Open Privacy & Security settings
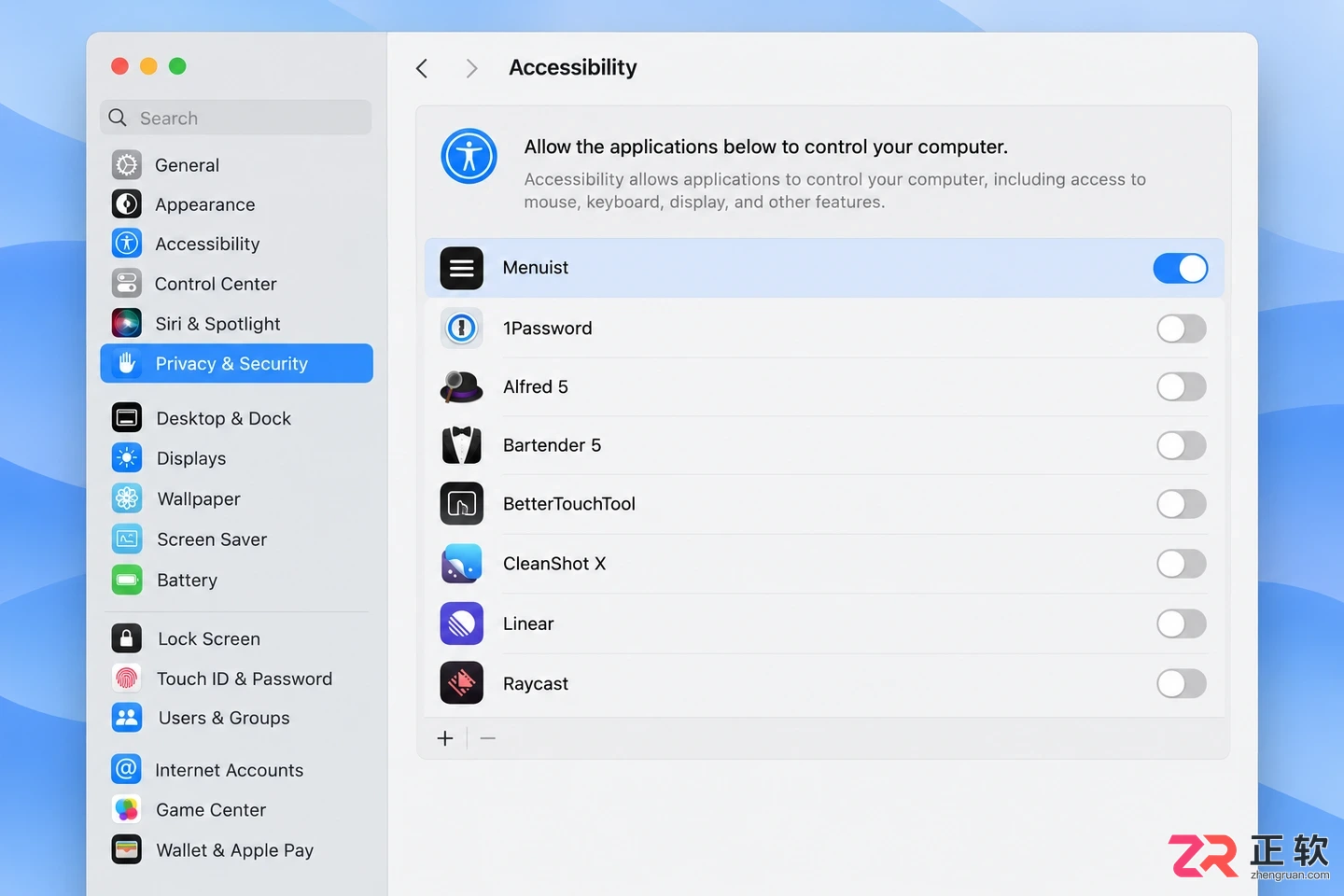 click(x=236, y=363)
